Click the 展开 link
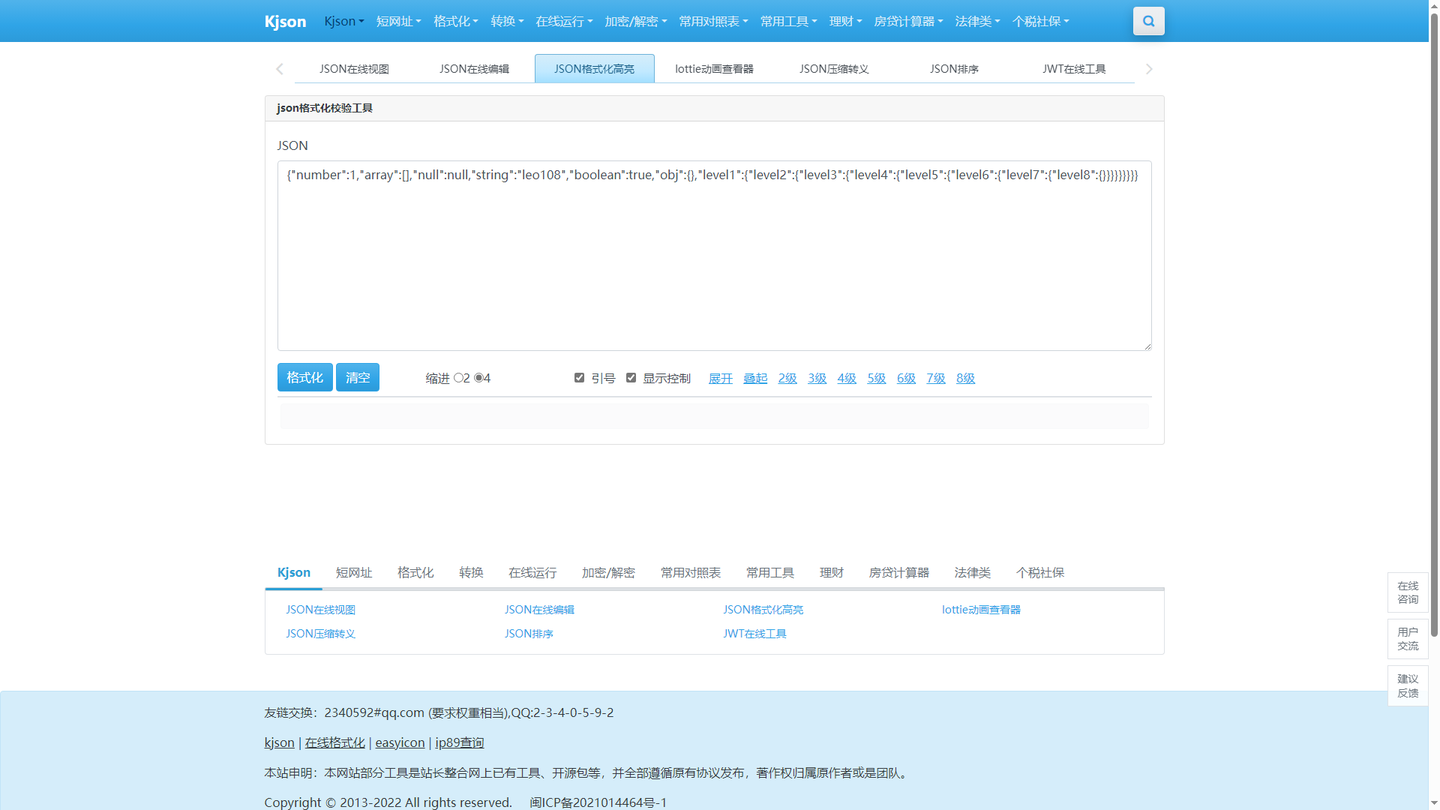This screenshot has width=1440, height=810. [x=720, y=378]
